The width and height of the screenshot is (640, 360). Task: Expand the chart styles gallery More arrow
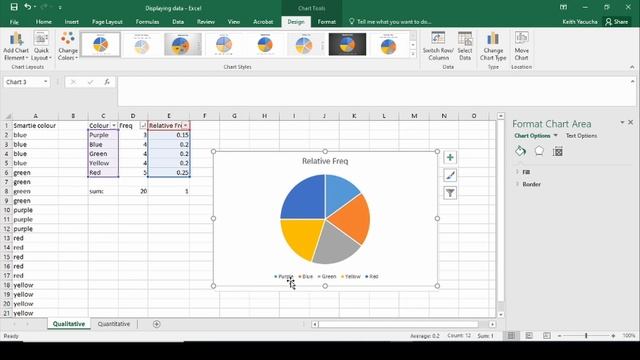click(x=413, y=54)
